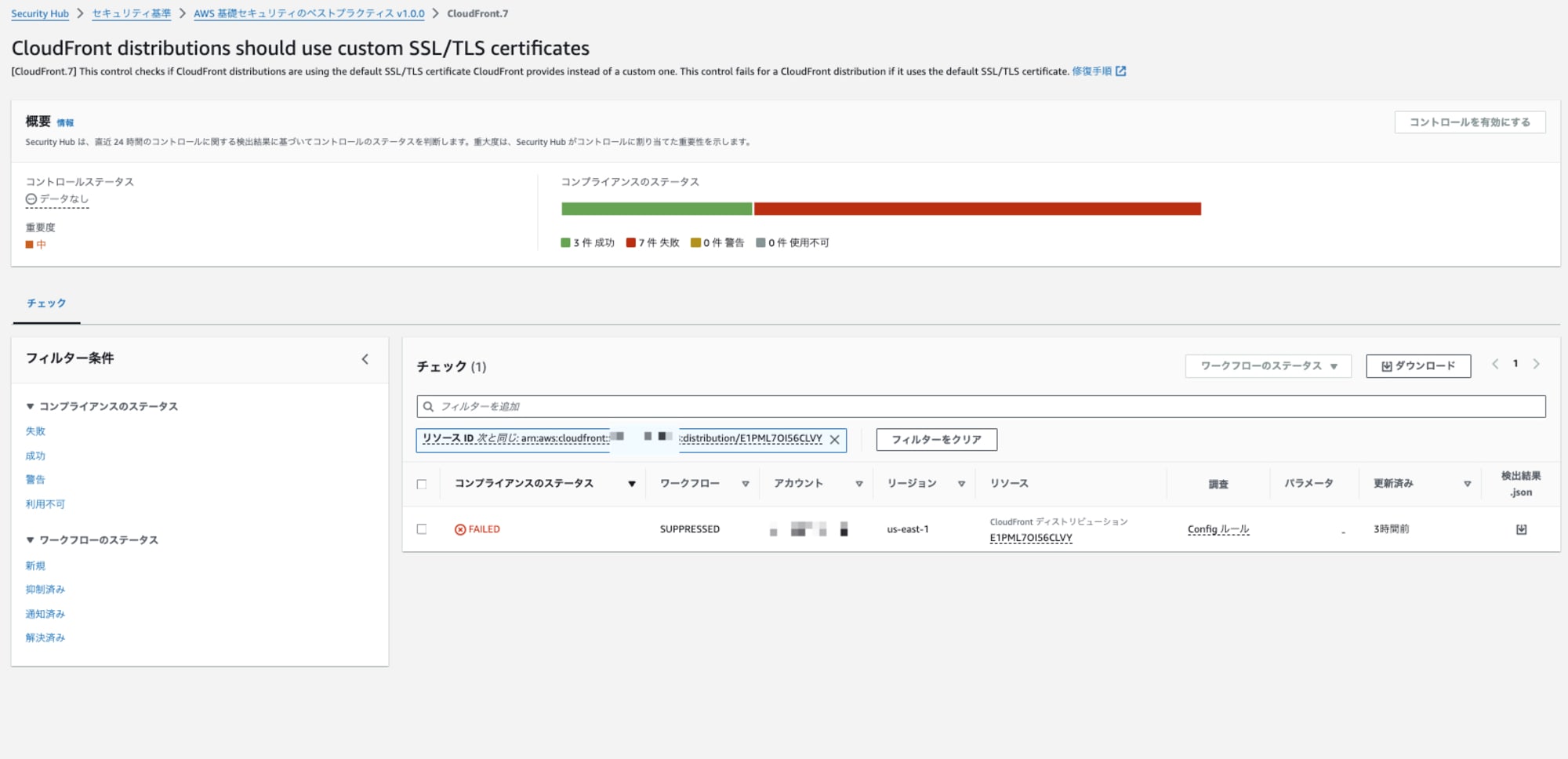
Task: Collapse the ワークフローのステータス filter section
Action: pyautogui.click(x=92, y=540)
